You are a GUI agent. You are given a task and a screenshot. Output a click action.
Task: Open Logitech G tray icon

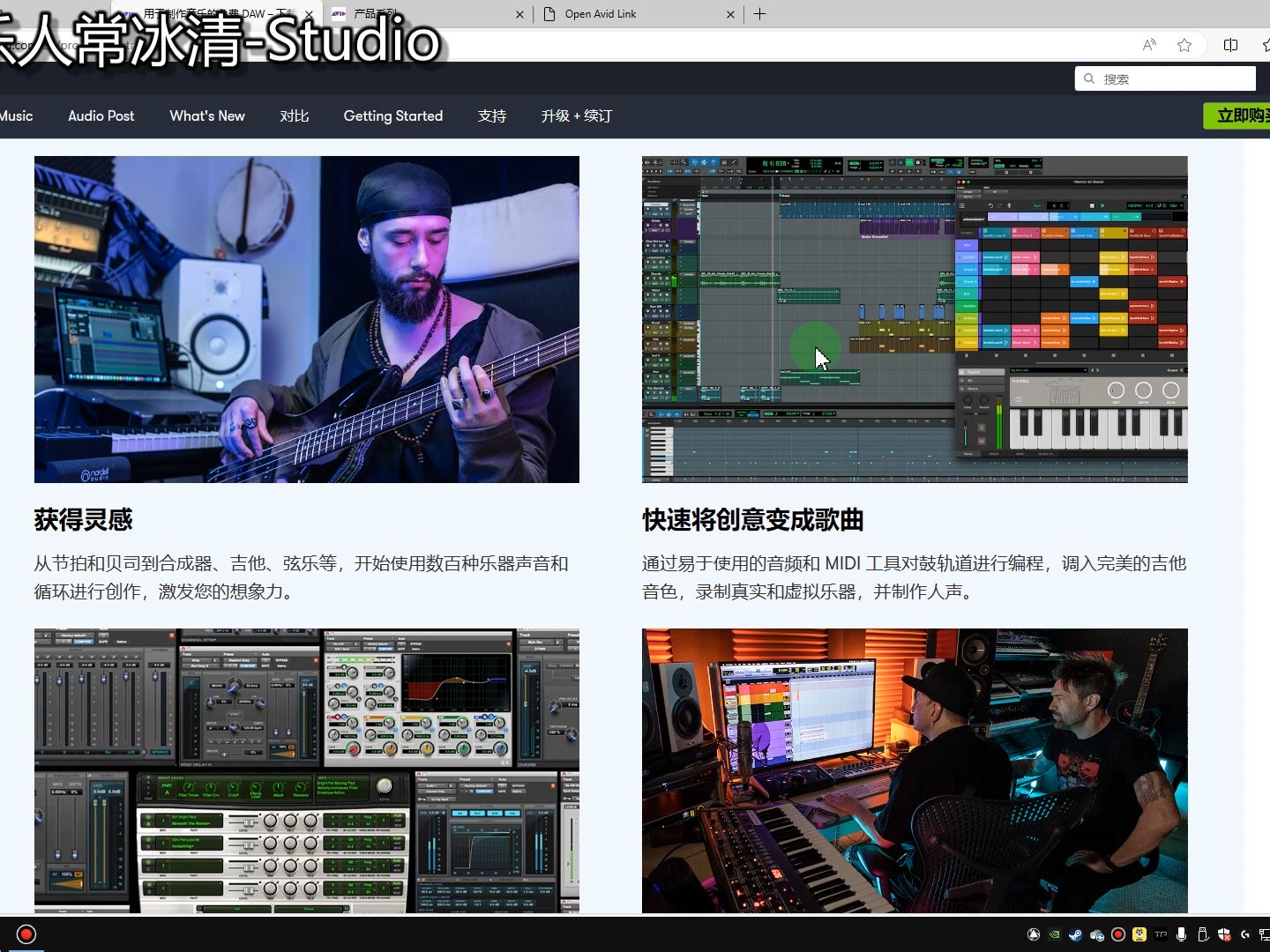(x=1245, y=934)
